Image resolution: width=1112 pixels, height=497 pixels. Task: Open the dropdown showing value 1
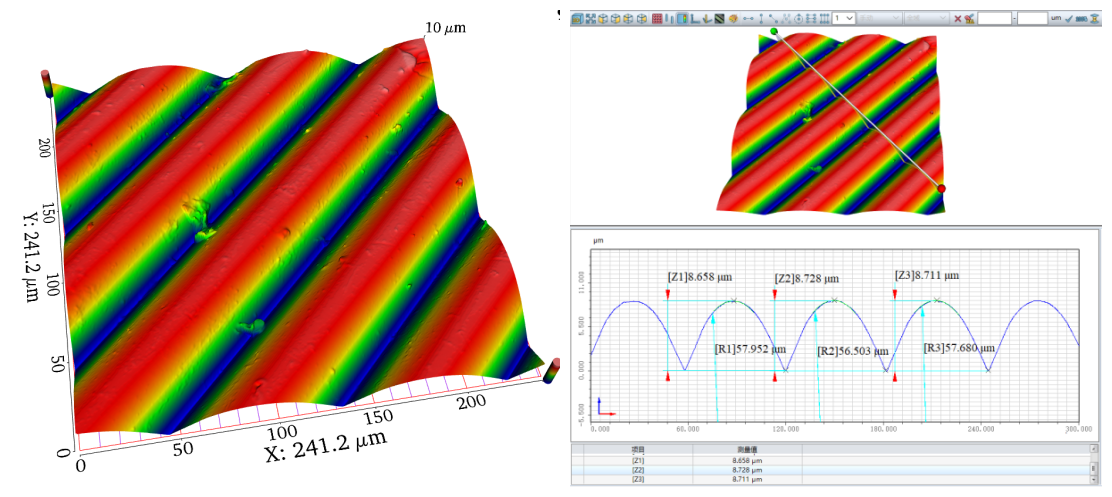pos(844,18)
